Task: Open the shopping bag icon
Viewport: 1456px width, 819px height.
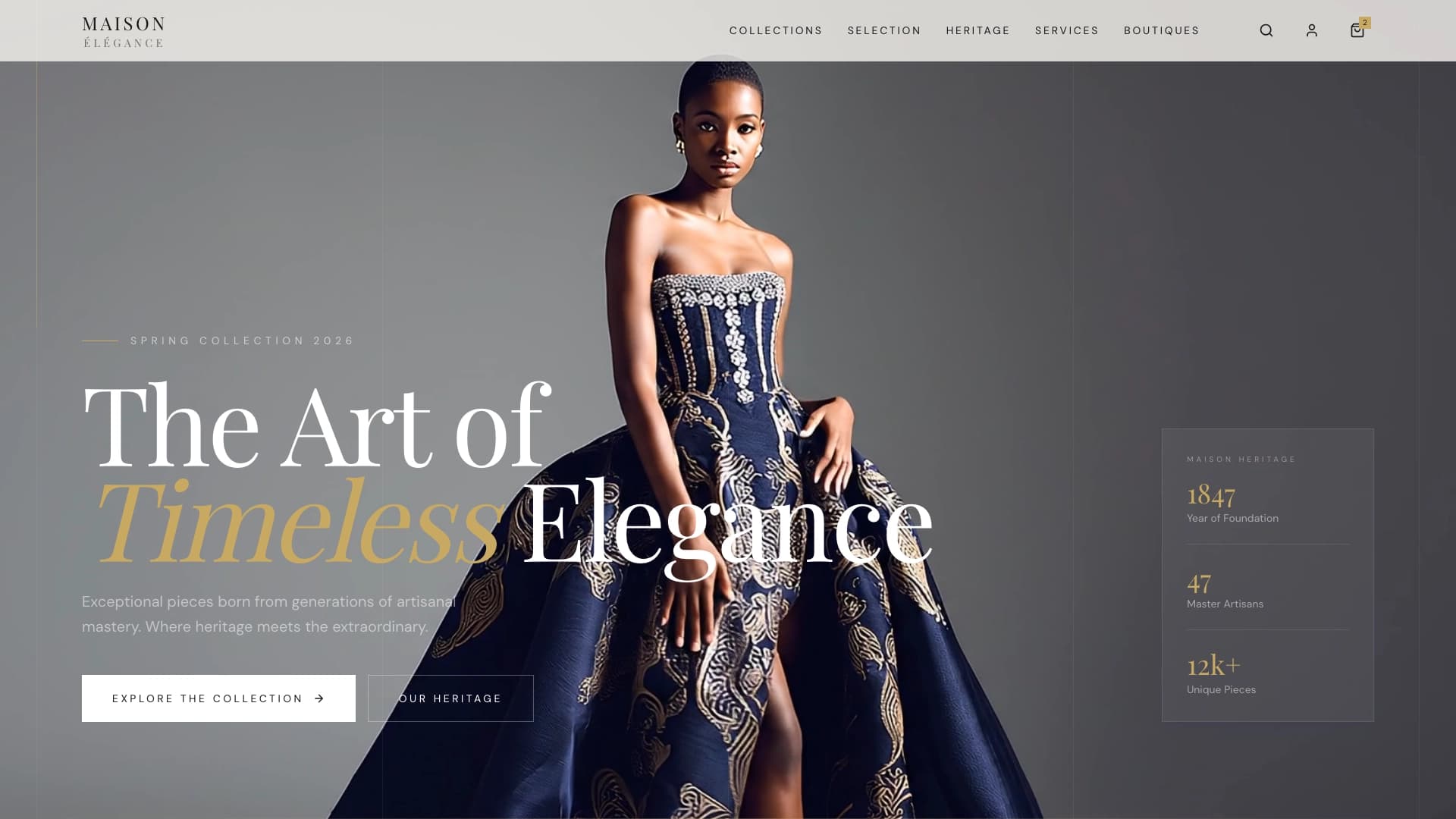Action: (1357, 30)
